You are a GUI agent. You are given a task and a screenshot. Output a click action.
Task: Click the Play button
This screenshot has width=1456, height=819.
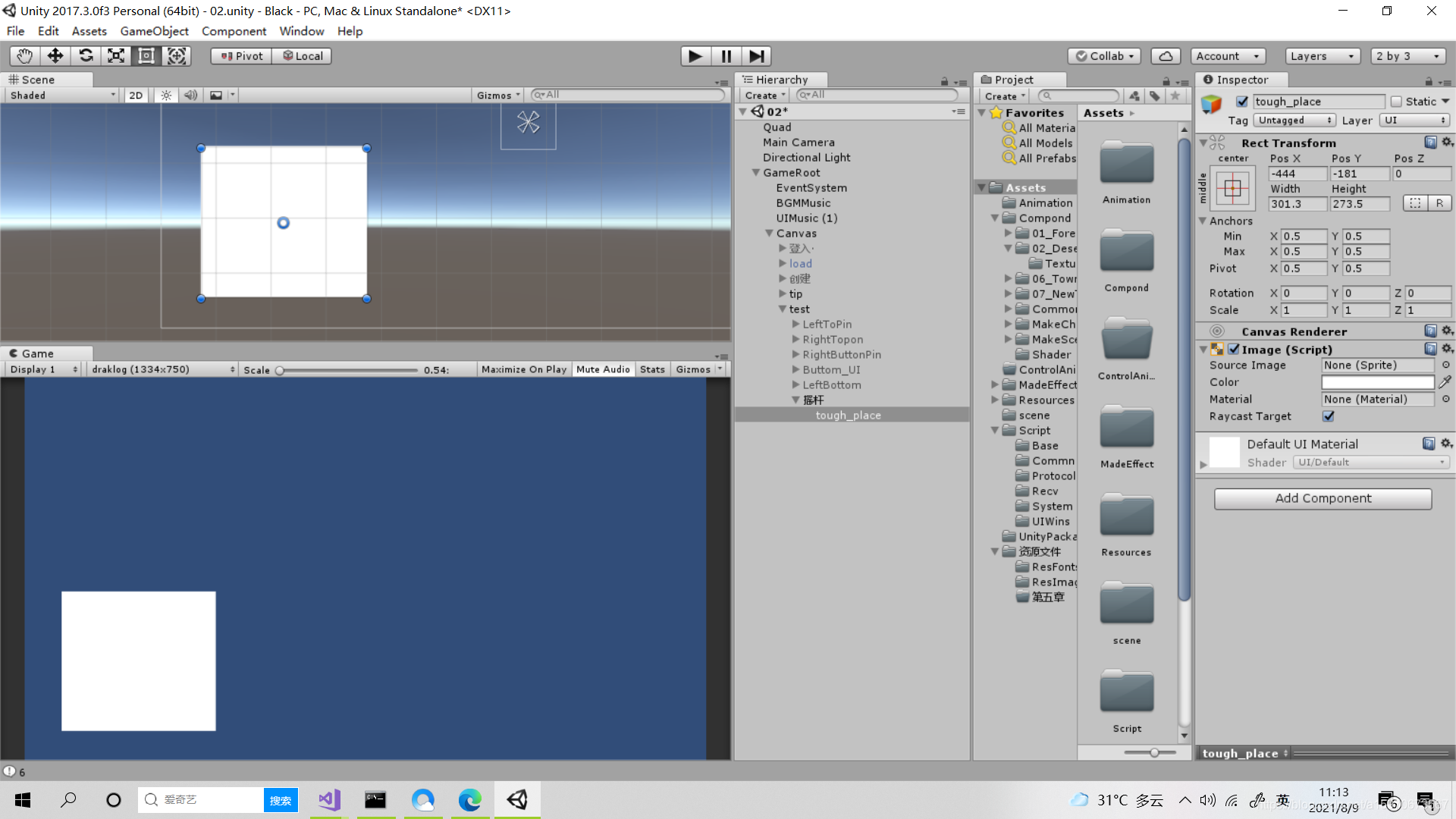pyautogui.click(x=695, y=56)
